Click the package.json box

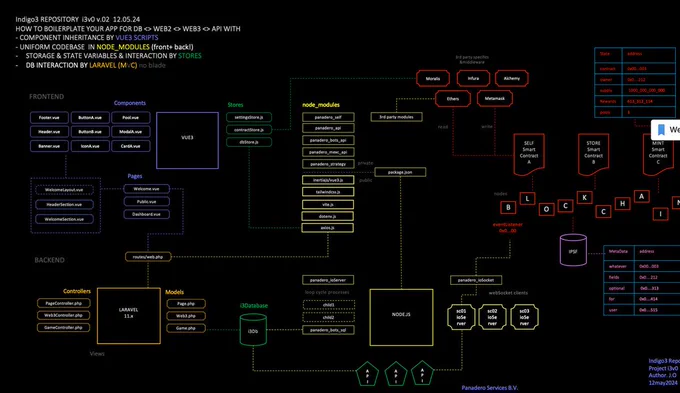(400, 172)
